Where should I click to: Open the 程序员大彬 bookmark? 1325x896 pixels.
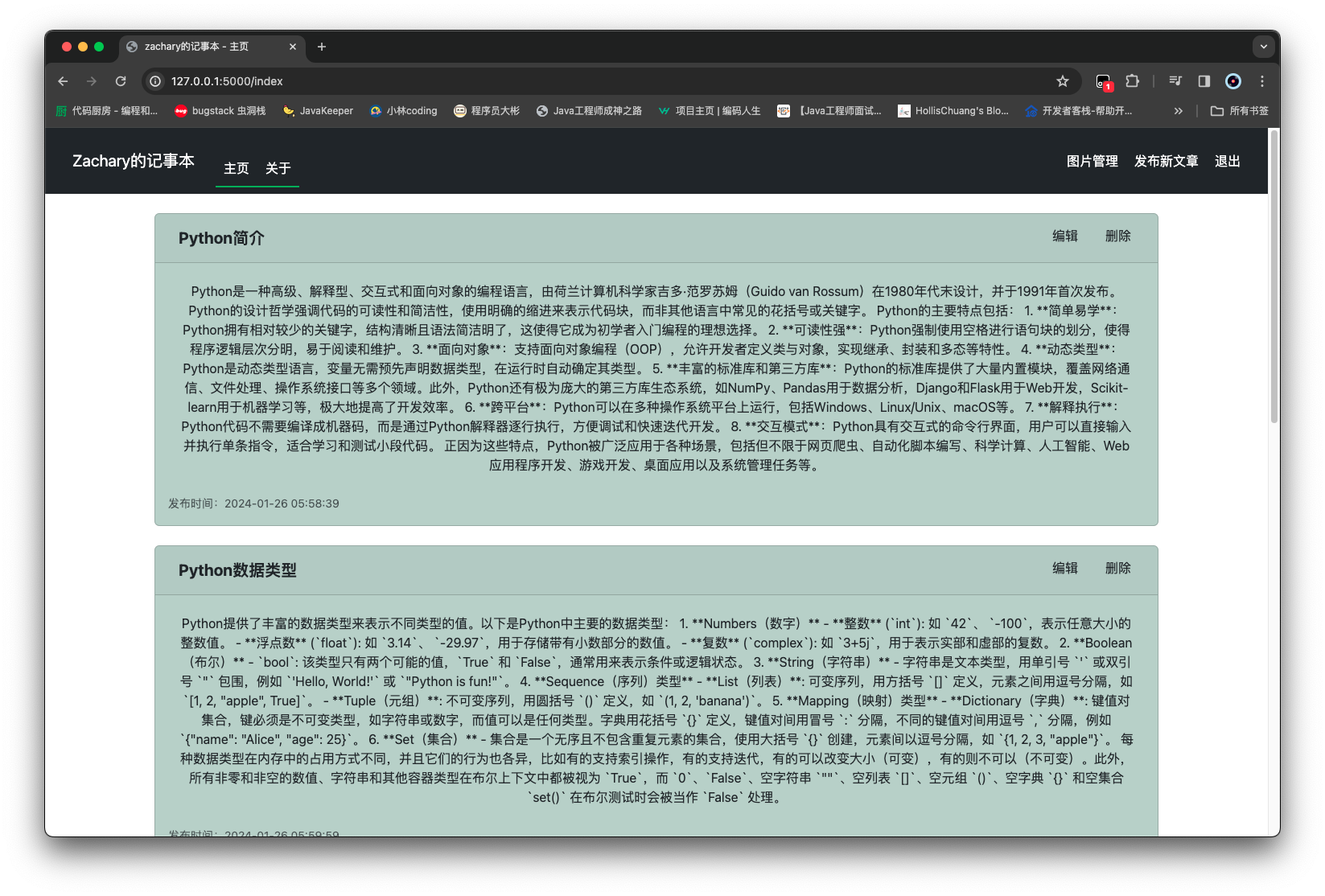click(487, 111)
